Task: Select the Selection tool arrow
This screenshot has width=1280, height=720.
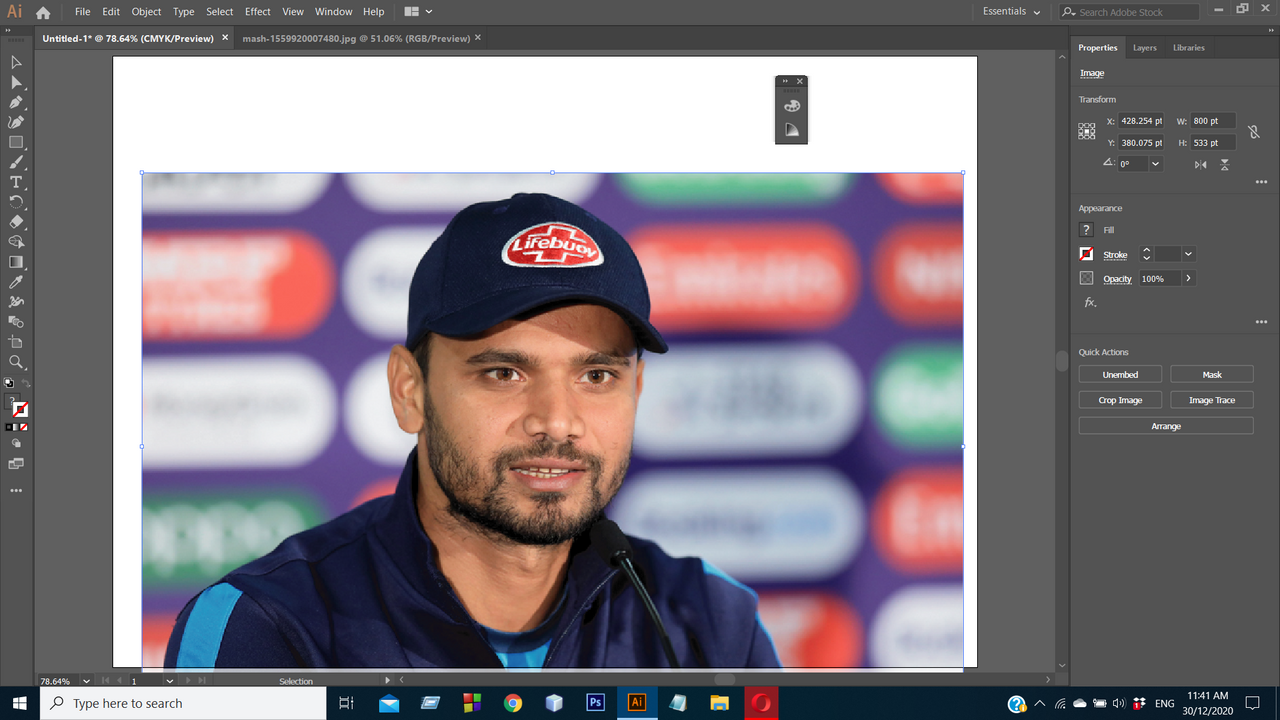Action: pos(16,62)
